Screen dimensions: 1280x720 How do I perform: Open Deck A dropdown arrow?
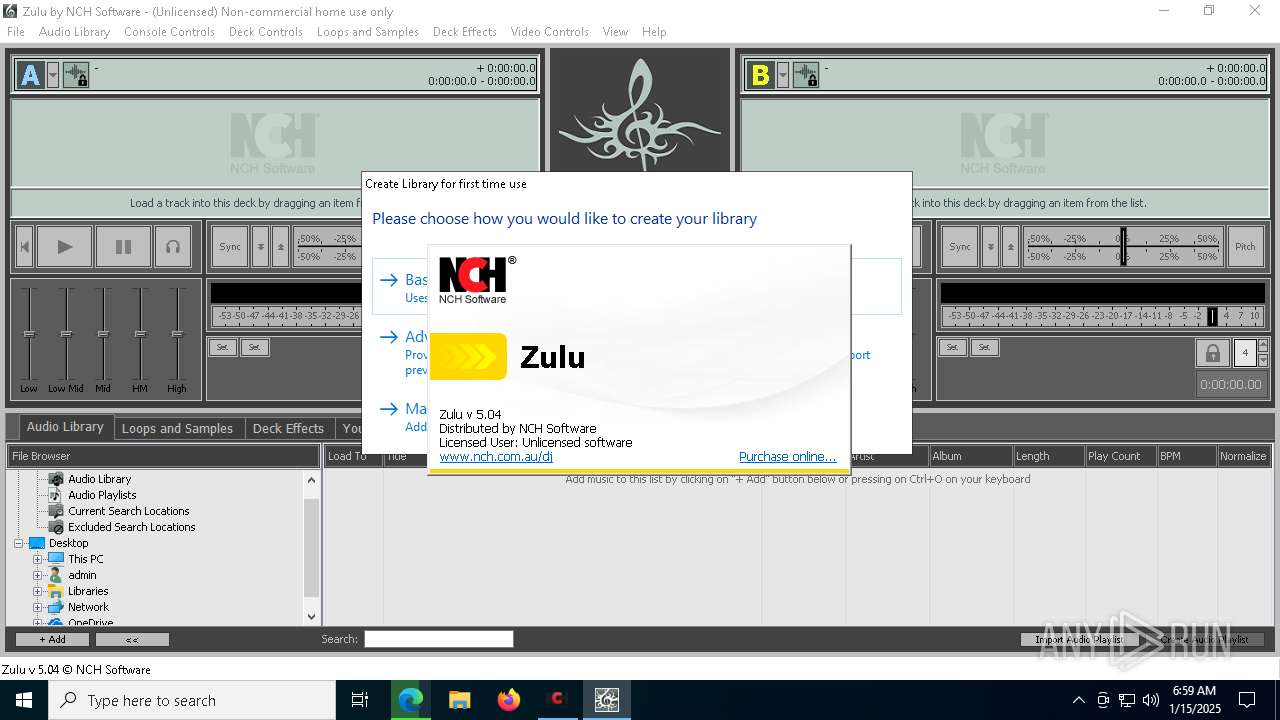click(x=53, y=75)
